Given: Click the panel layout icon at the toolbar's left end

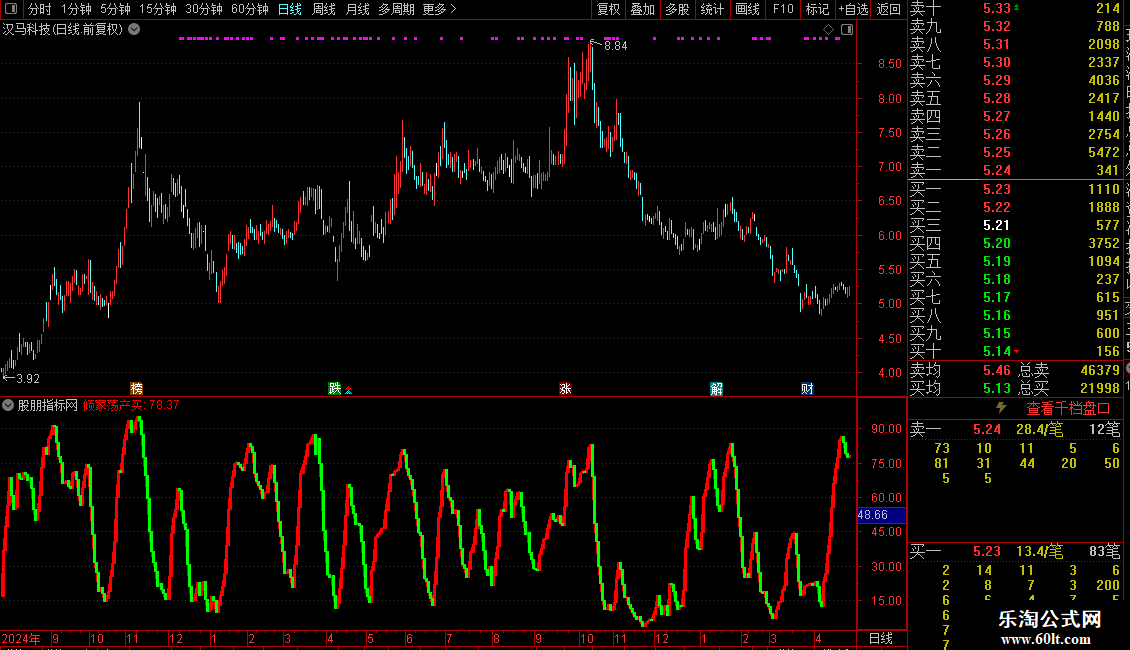Looking at the screenshot, I should click(11, 9).
